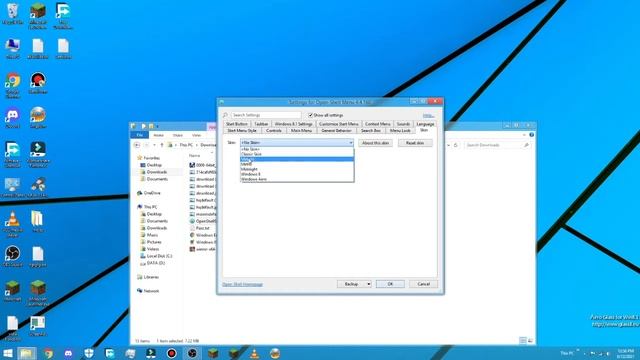Open the Context Menu tab
Screen dimensions: 640x360
pyautogui.click(x=378, y=124)
